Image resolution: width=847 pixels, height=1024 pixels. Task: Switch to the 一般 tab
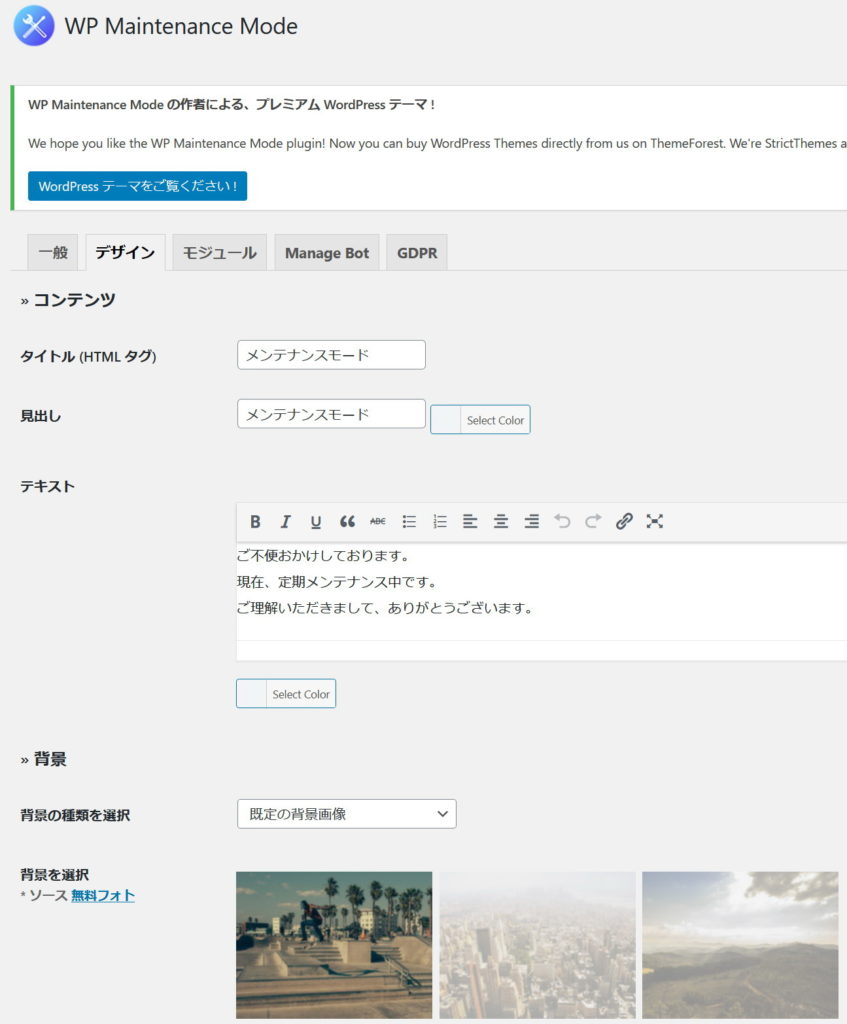click(53, 253)
